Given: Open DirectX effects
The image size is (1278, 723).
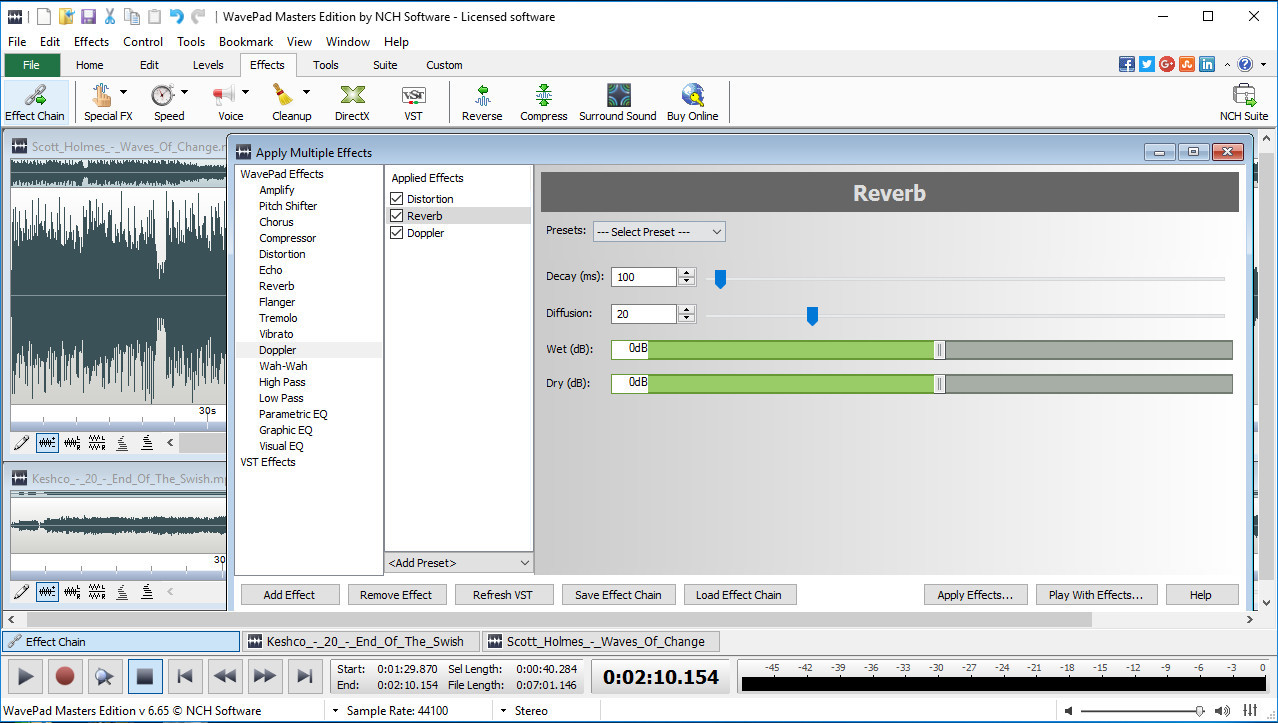Looking at the screenshot, I should (352, 102).
